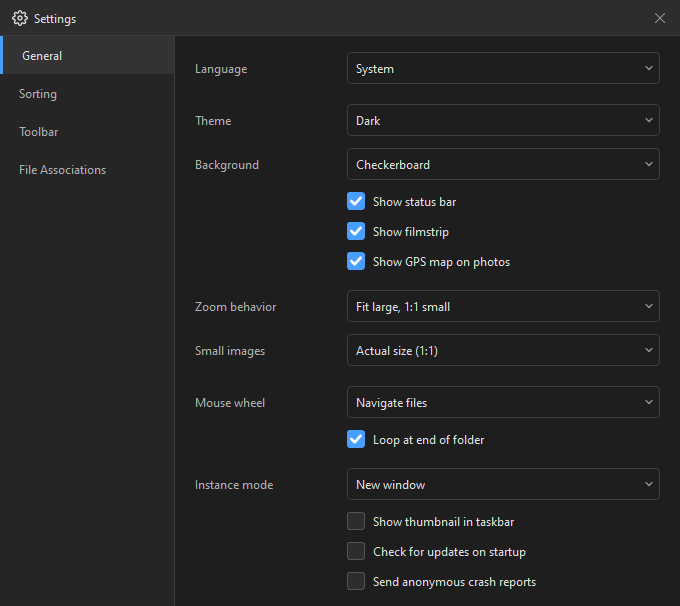Go to the Toolbar settings tab

coord(87,131)
